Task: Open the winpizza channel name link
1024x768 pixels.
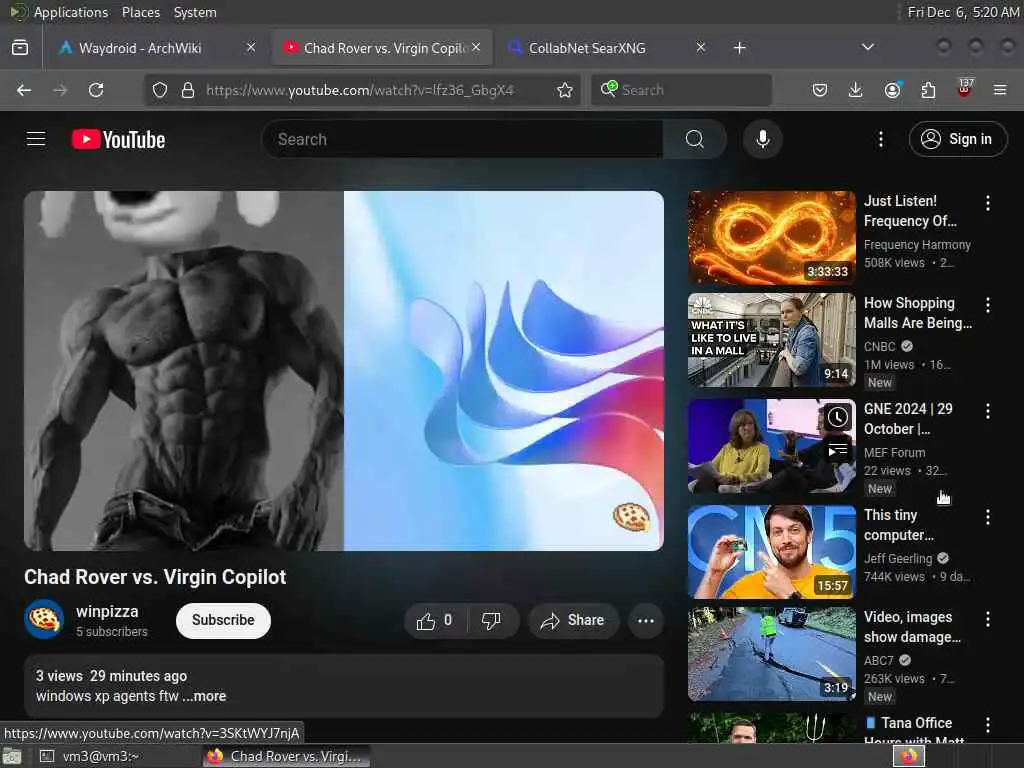Action: (x=107, y=612)
